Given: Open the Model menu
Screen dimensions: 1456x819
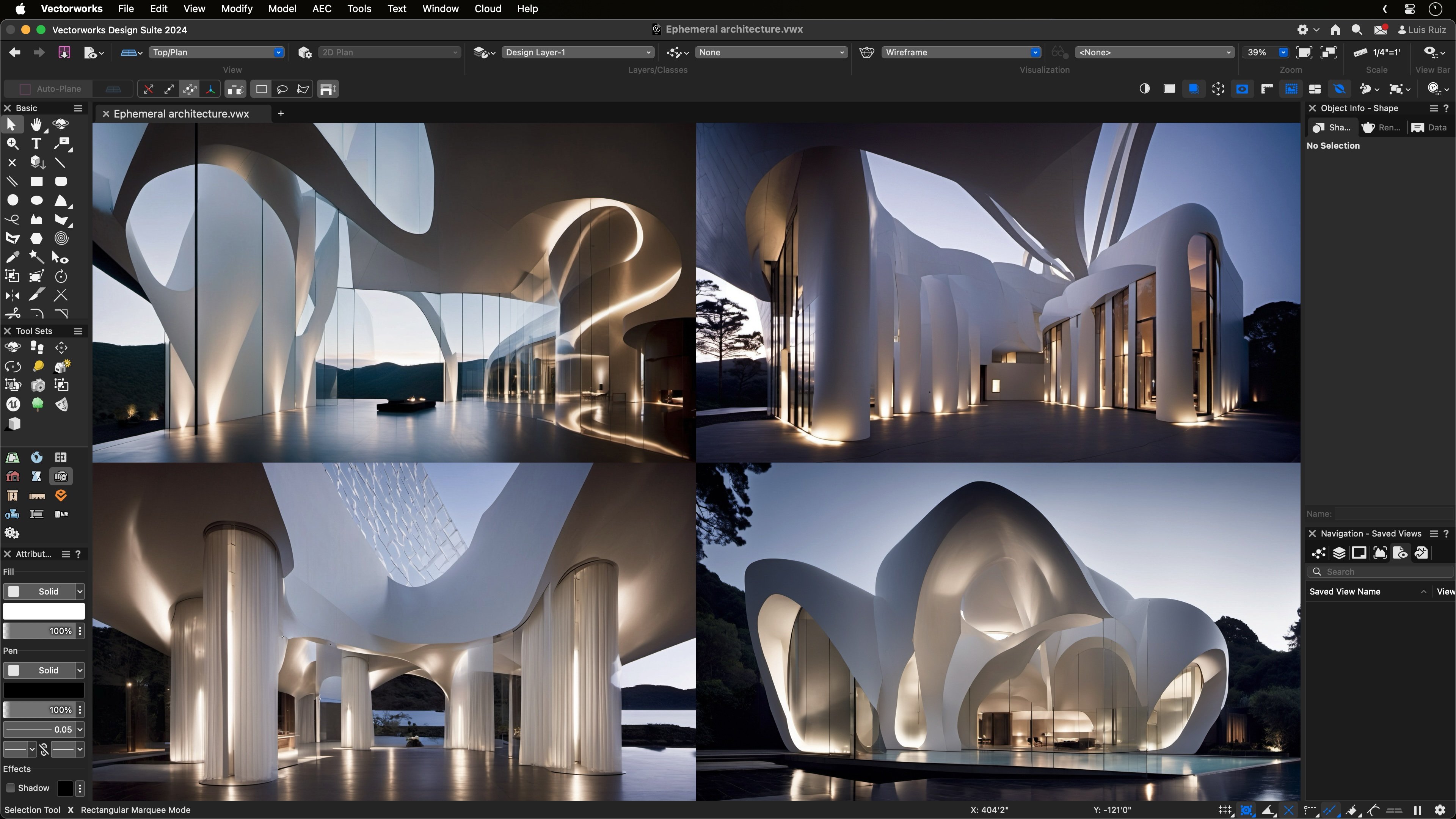Looking at the screenshot, I should pos(282,8).
